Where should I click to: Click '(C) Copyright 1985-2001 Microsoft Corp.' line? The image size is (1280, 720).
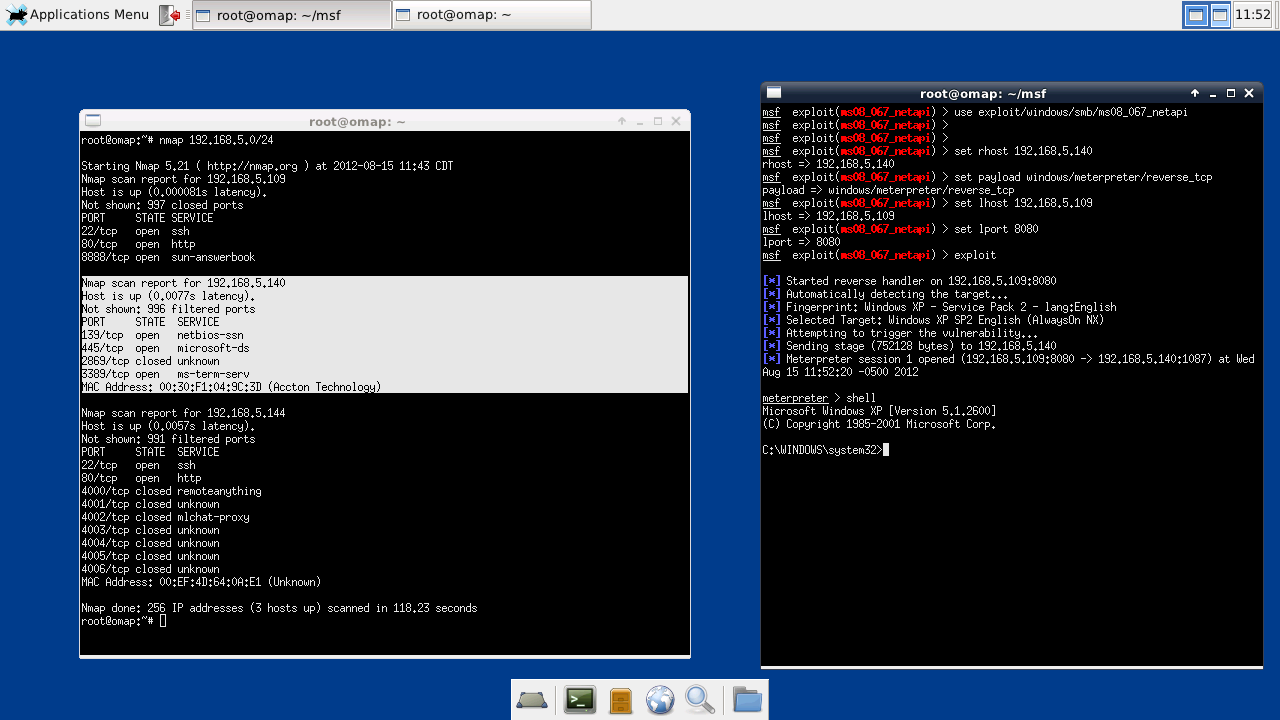(x=879, y=424)
